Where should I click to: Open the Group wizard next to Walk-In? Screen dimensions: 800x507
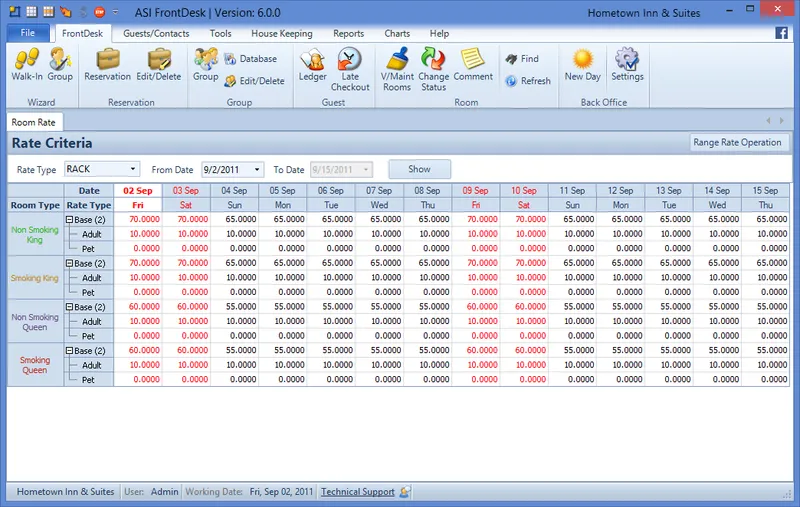pyautogui.click(x=60, y=64)
